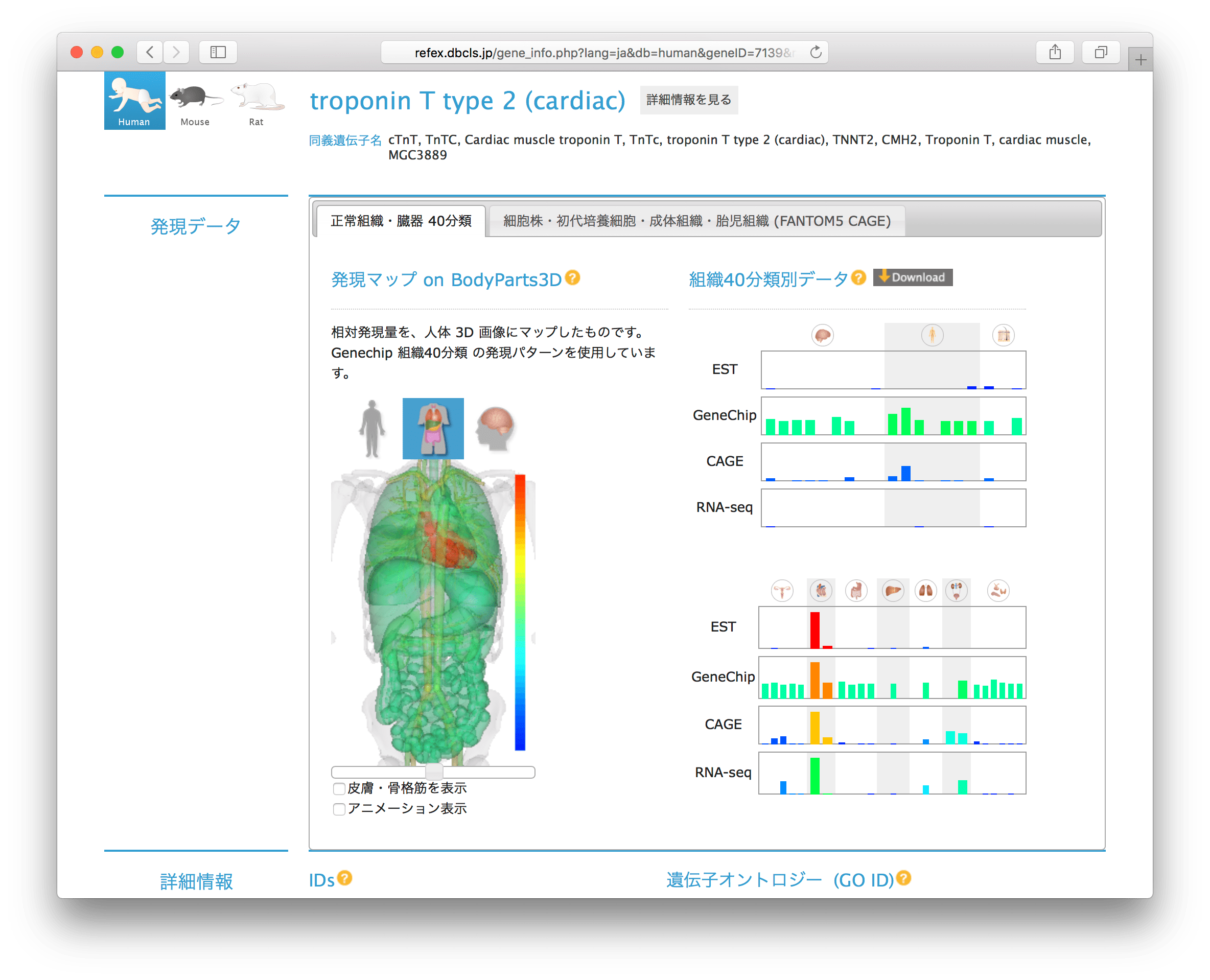Viewport: 1210px width, 980px height.
Task: Switch to 正常組織・臓器 40分類 tab
Action: (401, 221)
